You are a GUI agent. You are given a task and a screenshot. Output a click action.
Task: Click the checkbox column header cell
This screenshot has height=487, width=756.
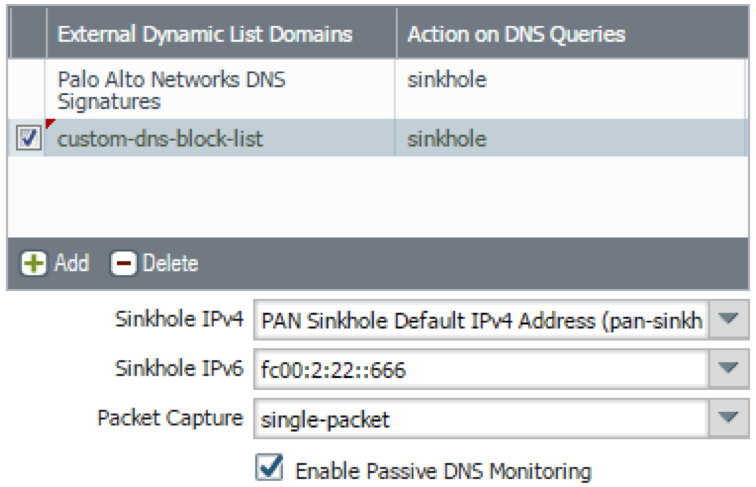pyautogui.click(x=28, y=34)
